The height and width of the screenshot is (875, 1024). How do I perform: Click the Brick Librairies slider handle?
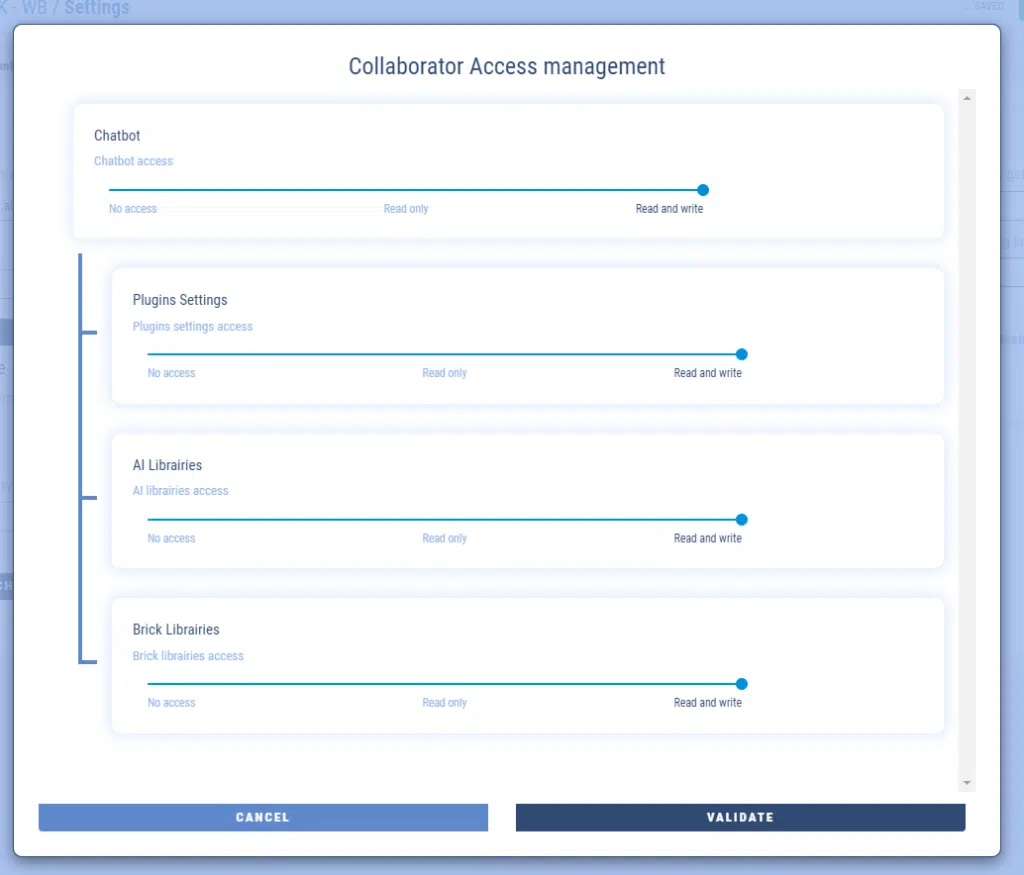741,684
